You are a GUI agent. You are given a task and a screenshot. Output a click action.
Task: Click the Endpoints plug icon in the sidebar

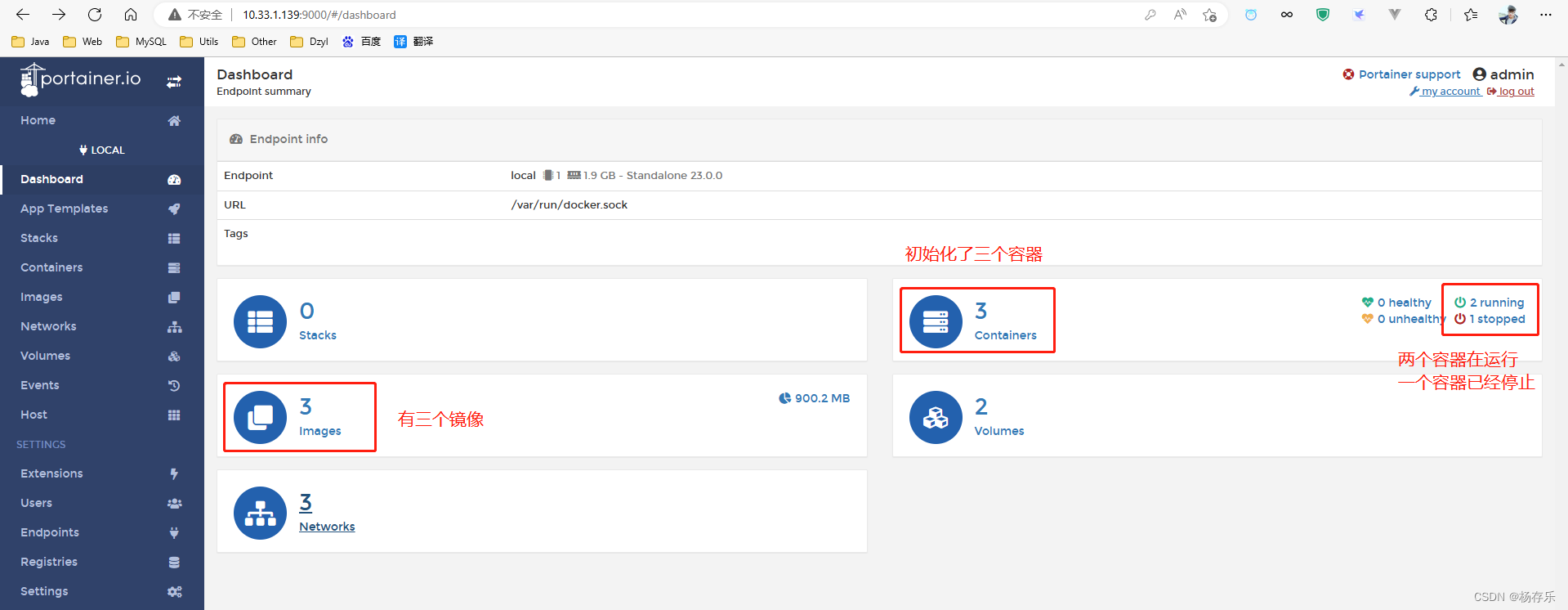tap(174, 533)
